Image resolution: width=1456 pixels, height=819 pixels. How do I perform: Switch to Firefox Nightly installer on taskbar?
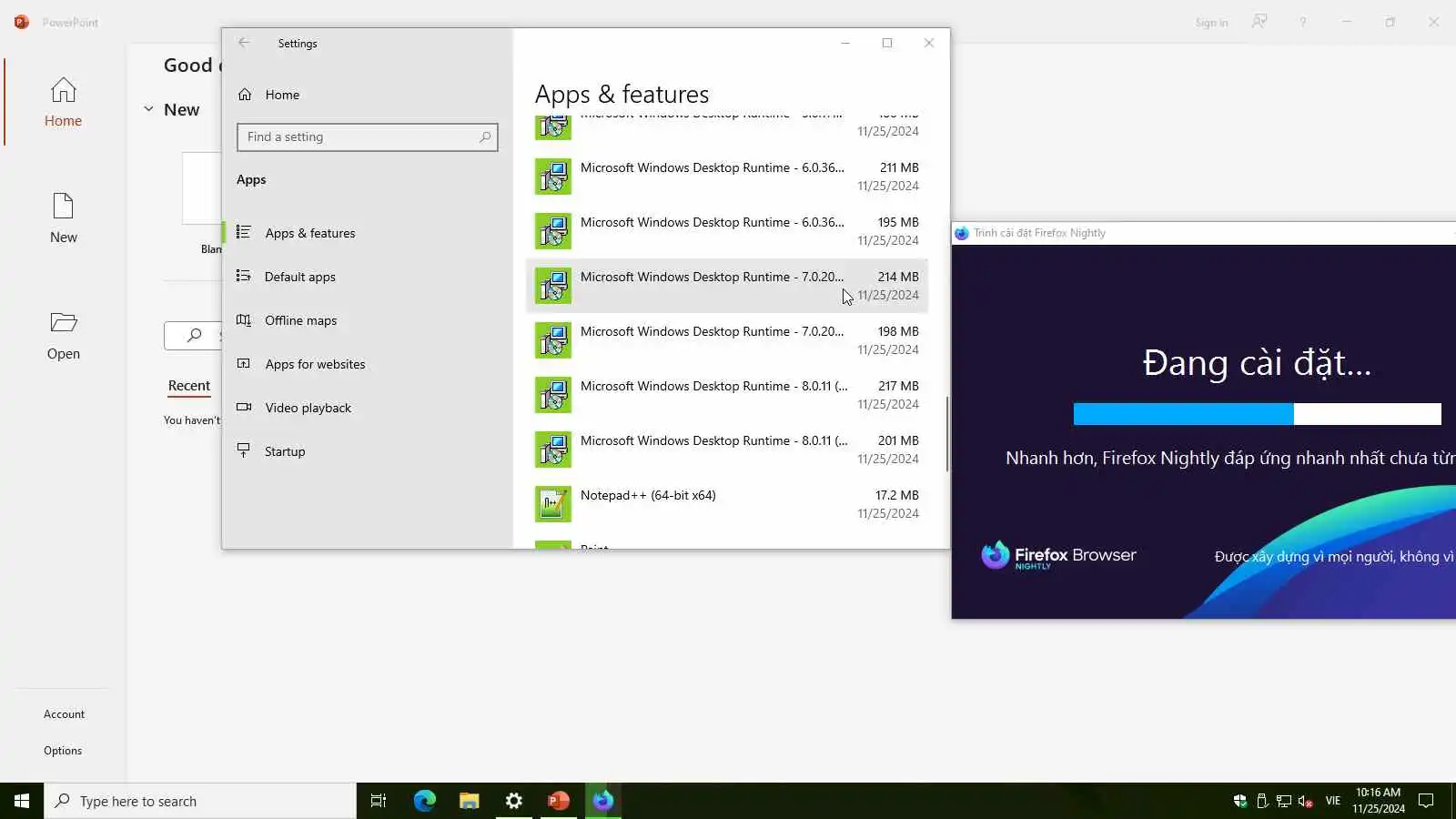pos(603,801)
